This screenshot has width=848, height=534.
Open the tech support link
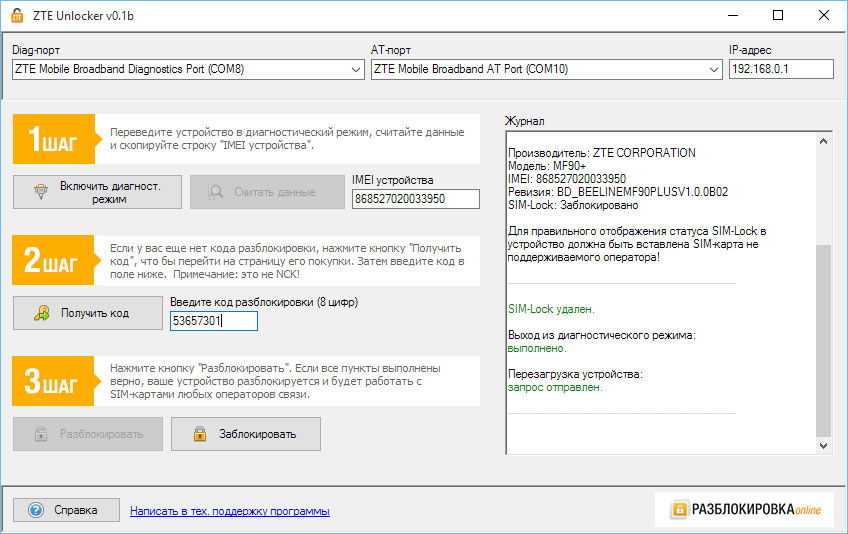(x=229, y=511)
